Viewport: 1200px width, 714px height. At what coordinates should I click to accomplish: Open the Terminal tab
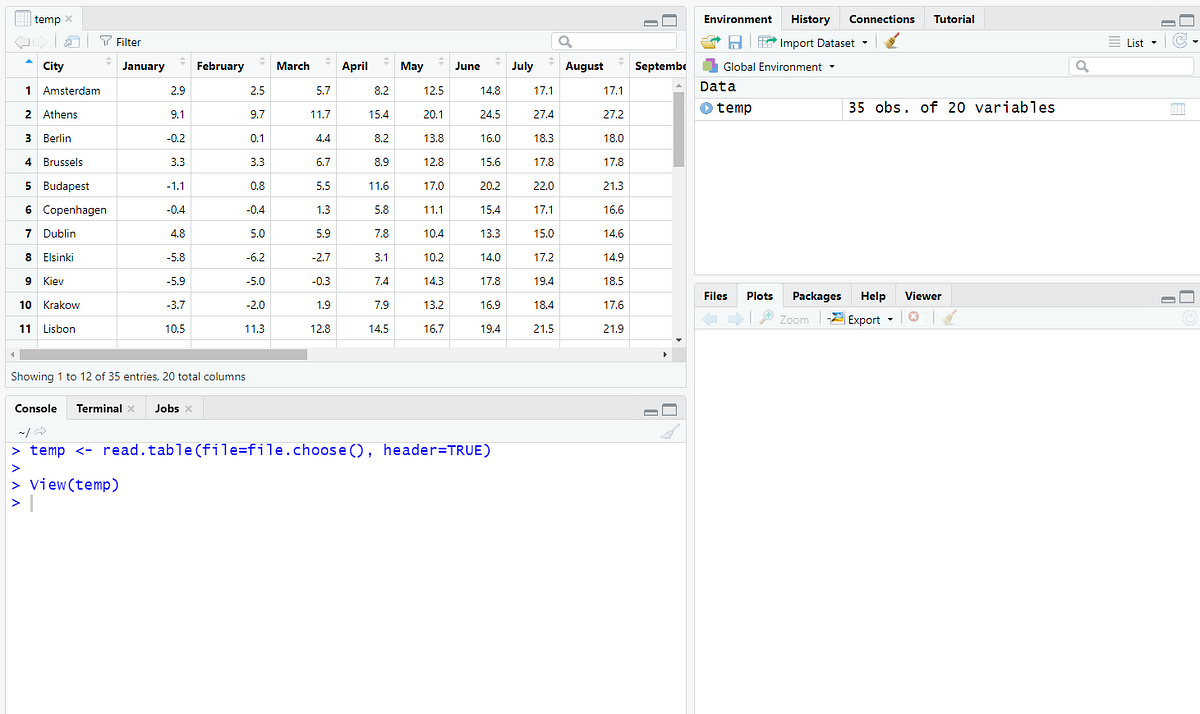(98, 408)
